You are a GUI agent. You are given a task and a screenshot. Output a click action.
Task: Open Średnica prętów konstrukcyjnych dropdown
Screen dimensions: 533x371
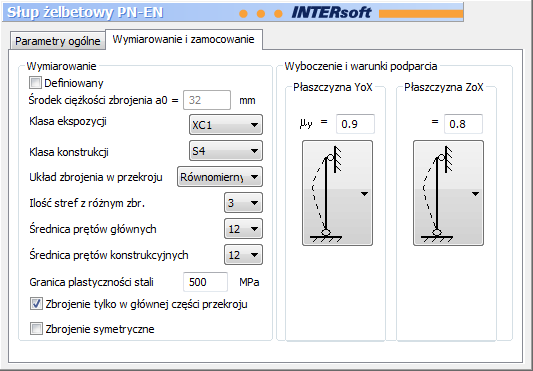243,255
